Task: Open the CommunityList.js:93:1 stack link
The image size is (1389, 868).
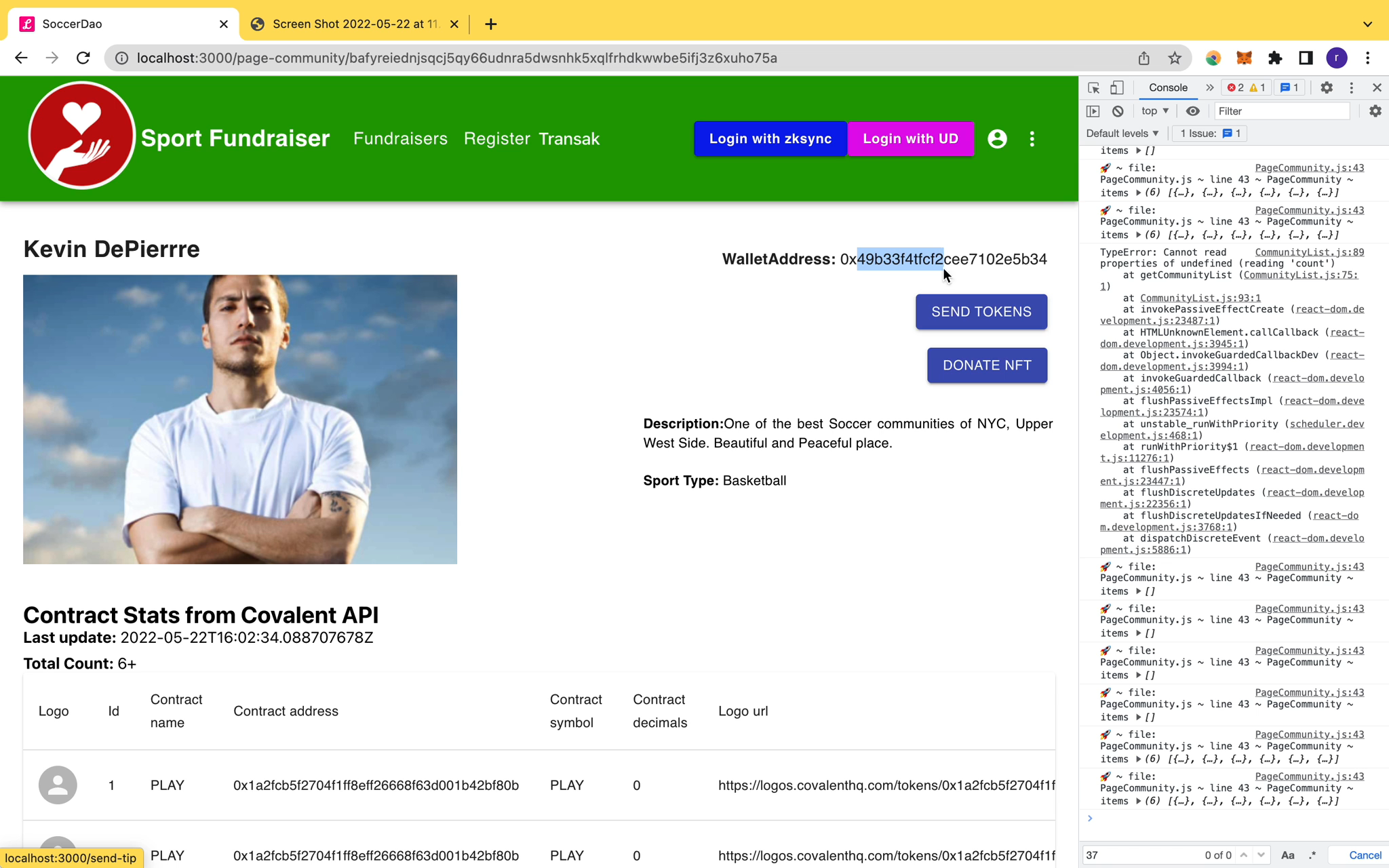Action: coord(1200,298)
